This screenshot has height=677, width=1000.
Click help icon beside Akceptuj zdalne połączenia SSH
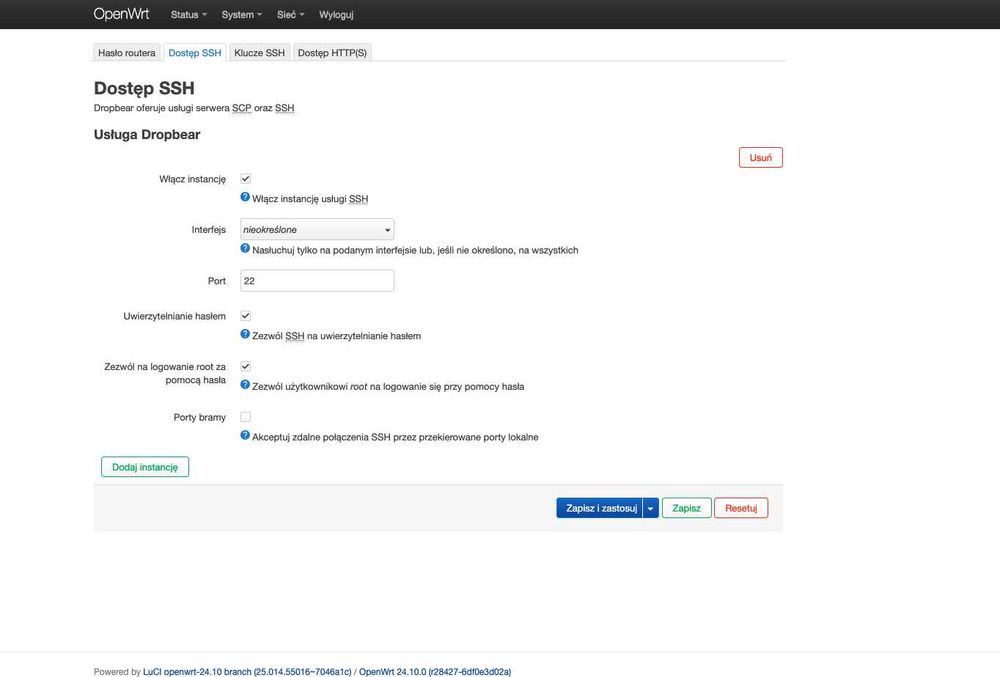tap(245, 435)
